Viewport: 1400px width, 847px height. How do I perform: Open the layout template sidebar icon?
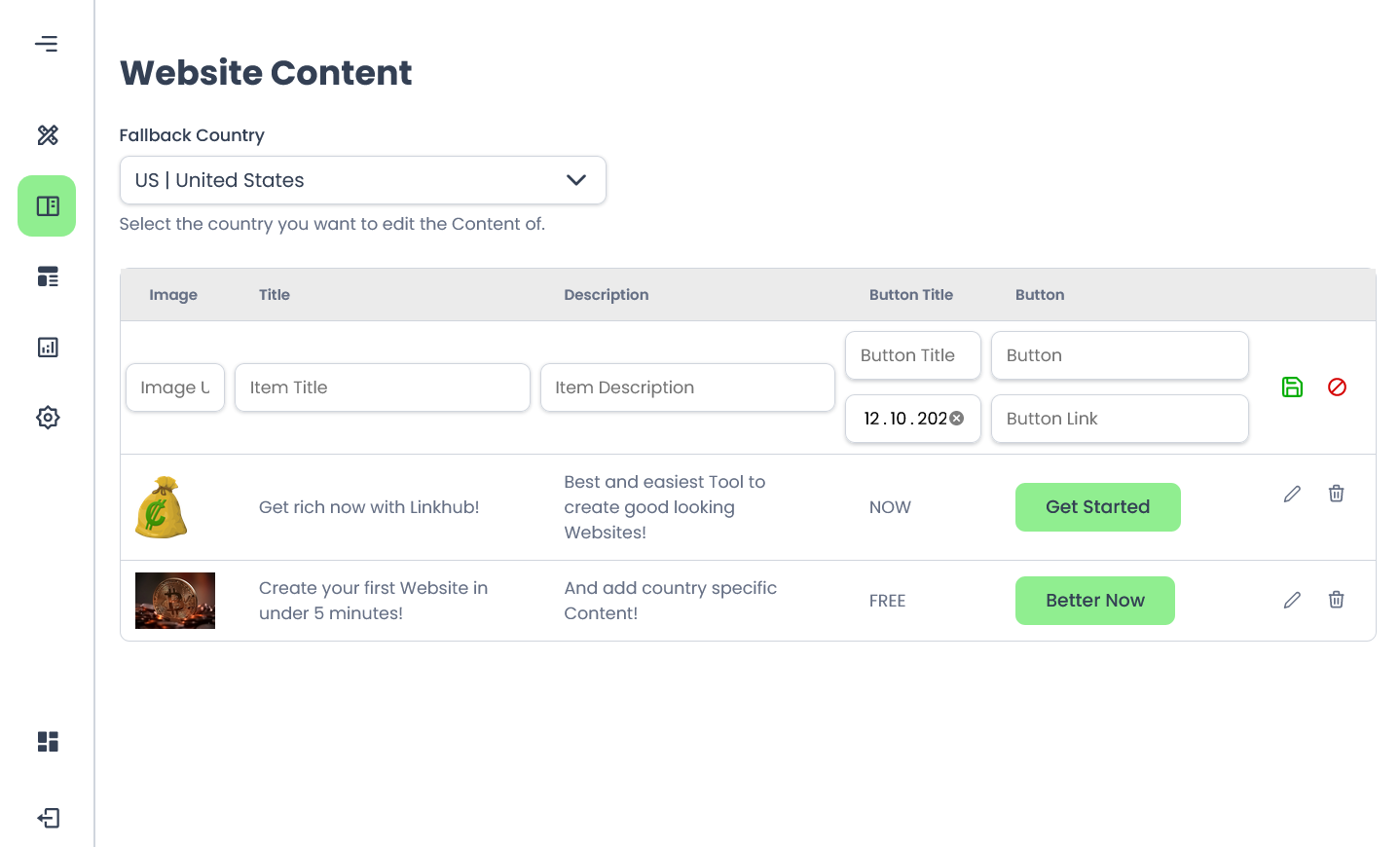pyautogui.click(x=48, y=276)
